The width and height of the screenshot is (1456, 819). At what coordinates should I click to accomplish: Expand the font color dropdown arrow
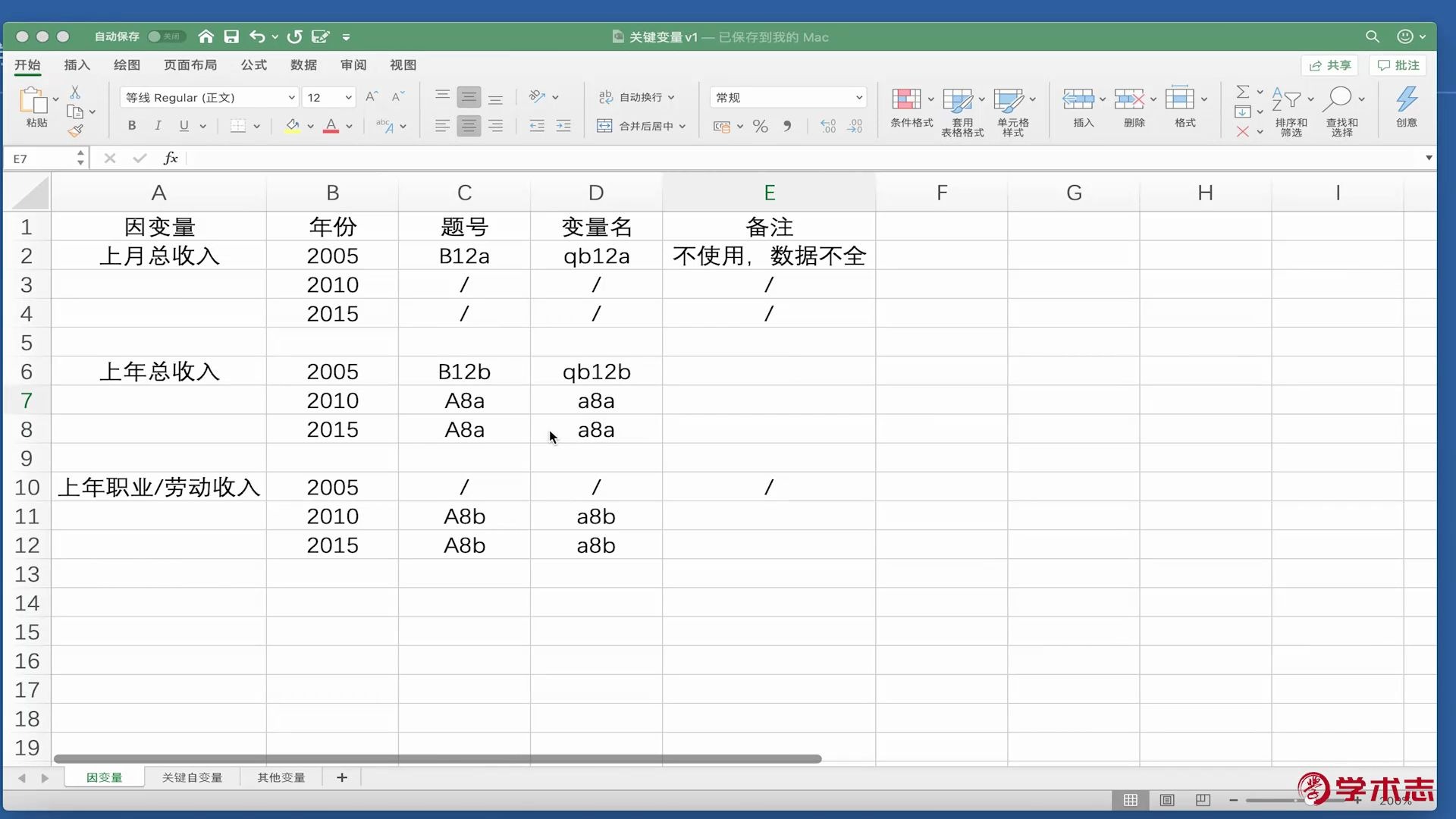pyautogui.click(x=349, y=127)
